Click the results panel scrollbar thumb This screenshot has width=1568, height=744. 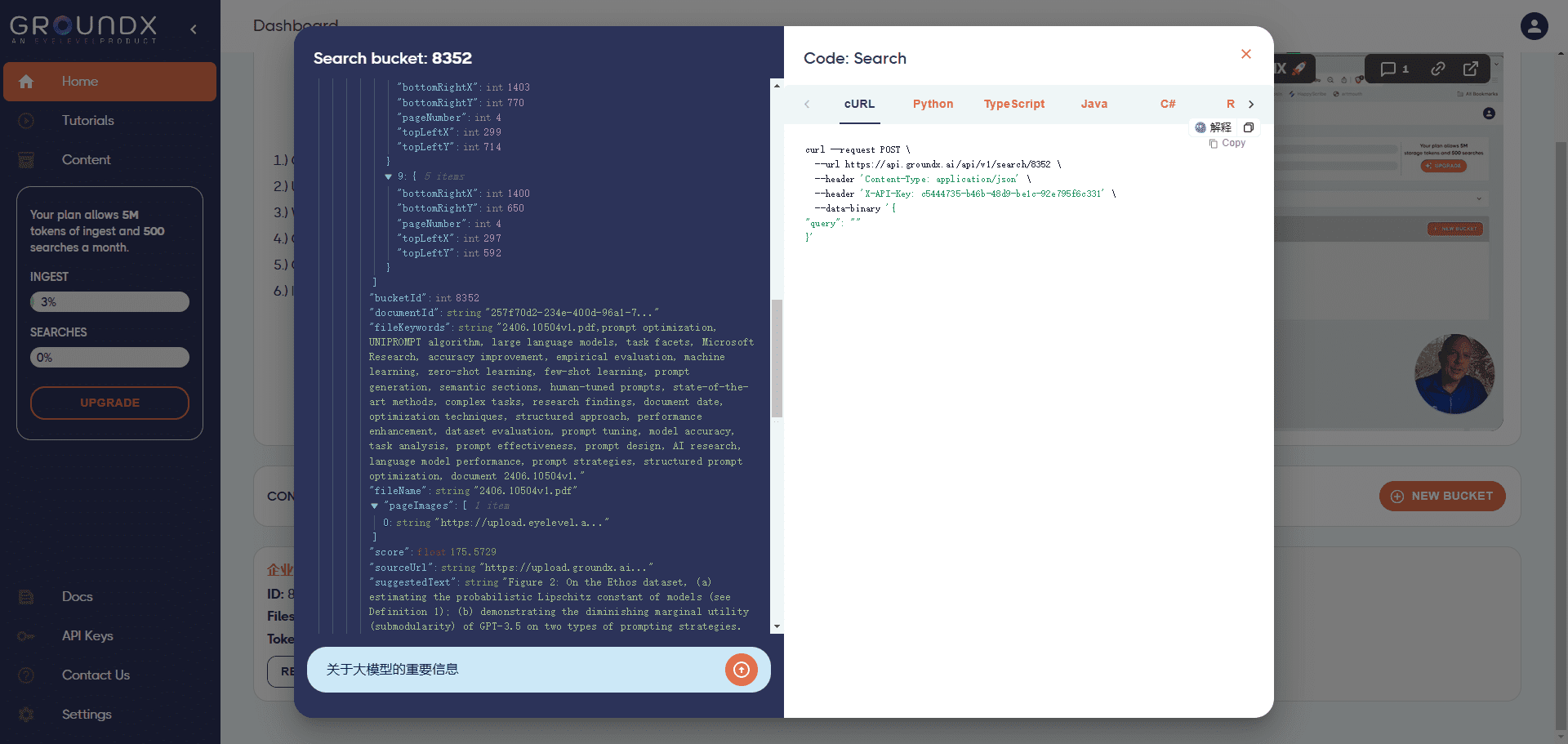click(x=777, y=359)
